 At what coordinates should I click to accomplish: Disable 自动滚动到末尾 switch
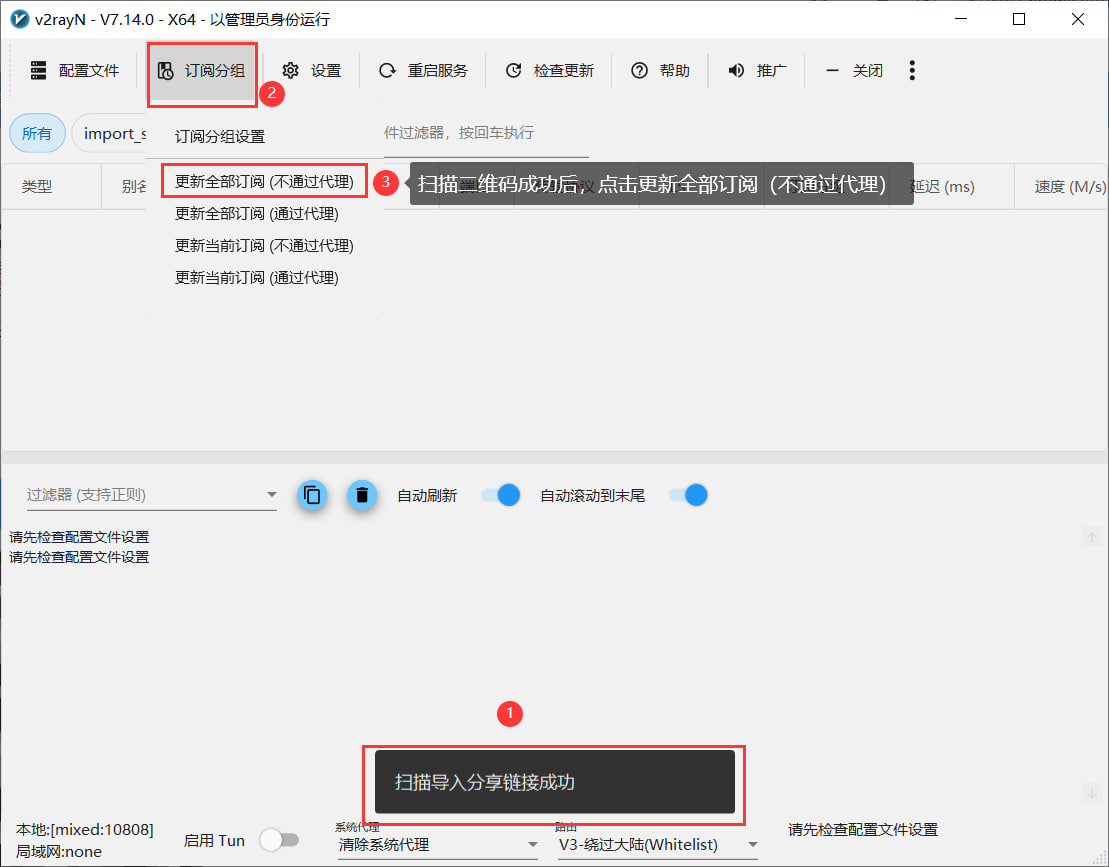tap(688, 495)
